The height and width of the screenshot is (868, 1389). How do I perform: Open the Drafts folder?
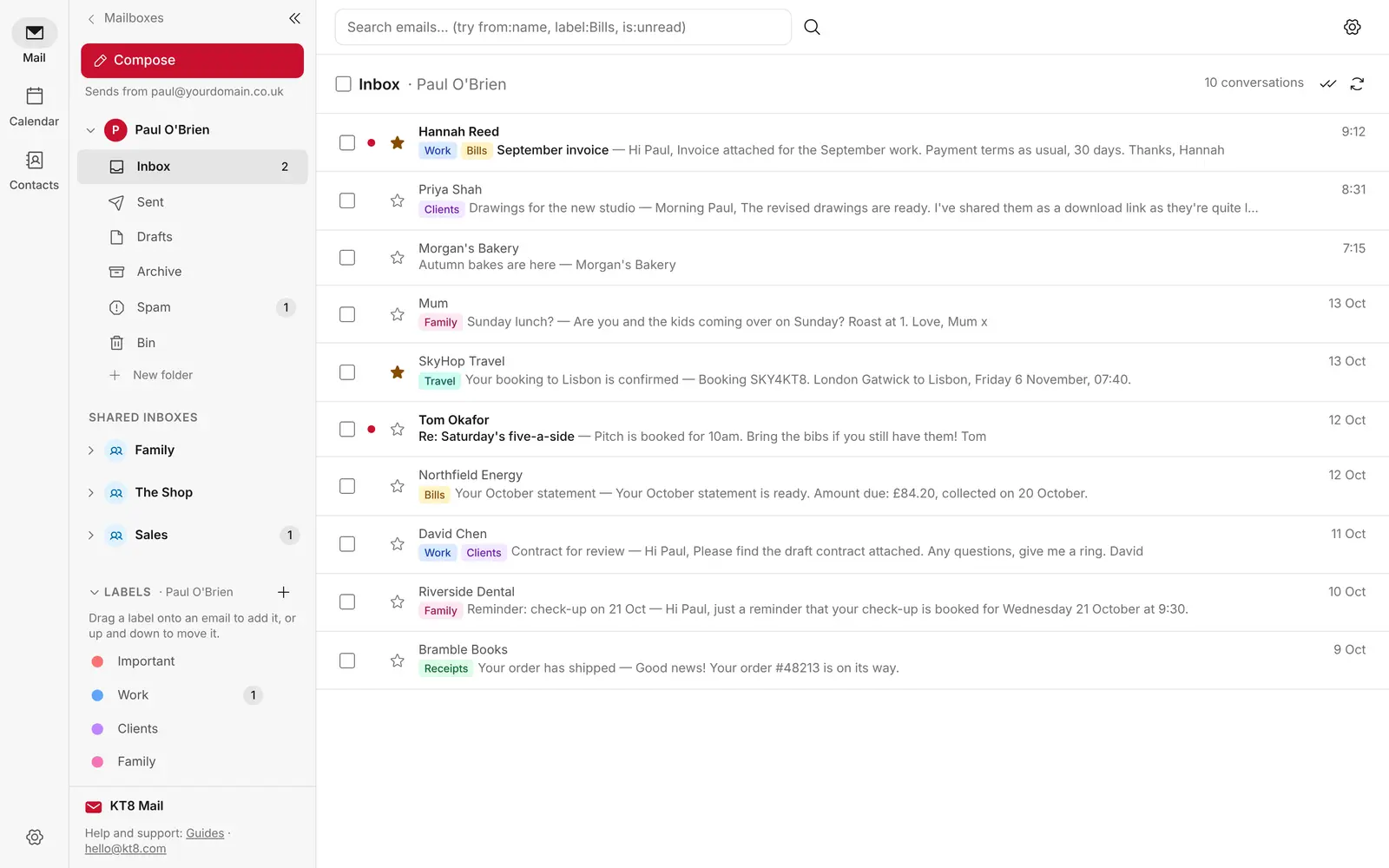pyautogui.click(x=193, y=237)
